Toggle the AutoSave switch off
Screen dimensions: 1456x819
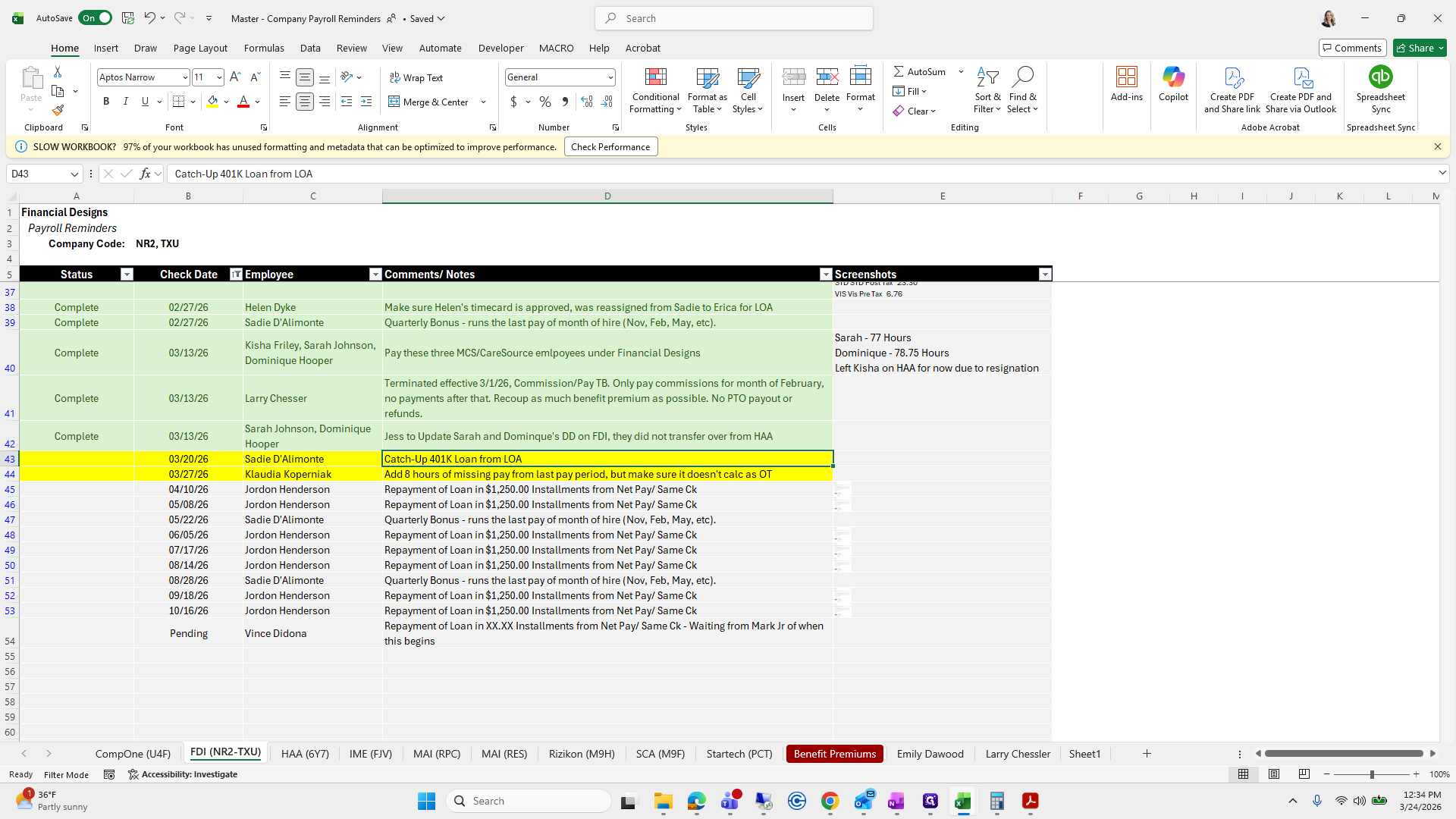pos(96,18)
